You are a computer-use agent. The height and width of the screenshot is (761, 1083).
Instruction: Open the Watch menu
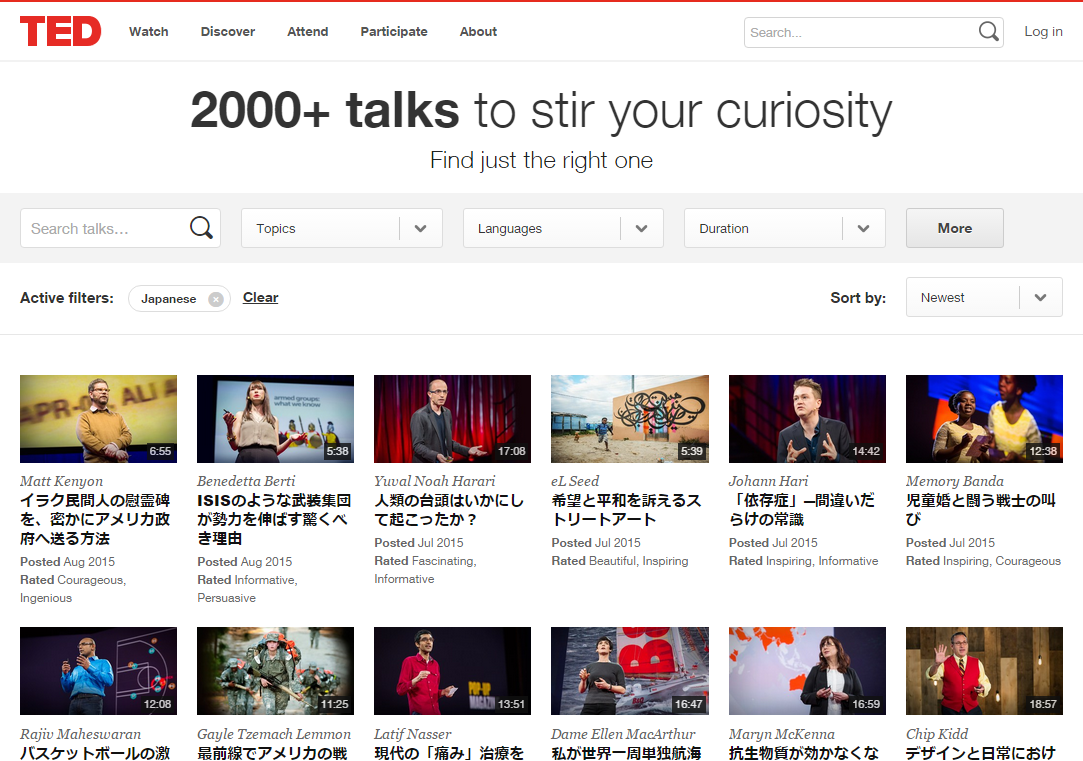[x=148, y=32]
